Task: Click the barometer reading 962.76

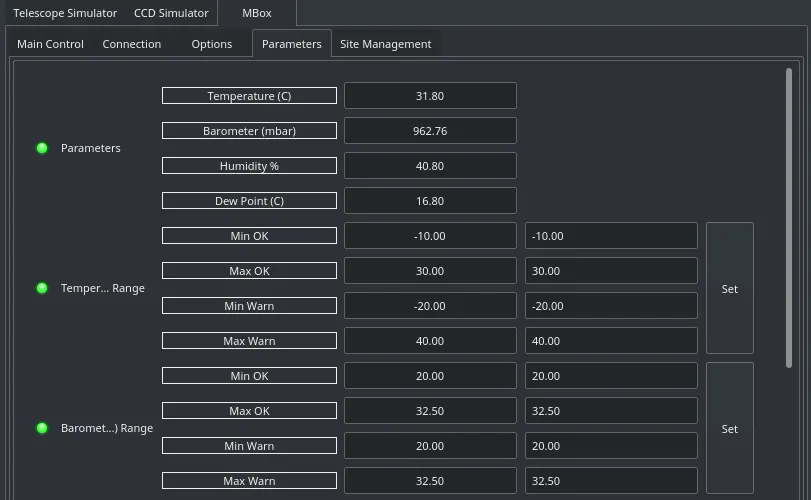Action: tap(430, 131)
